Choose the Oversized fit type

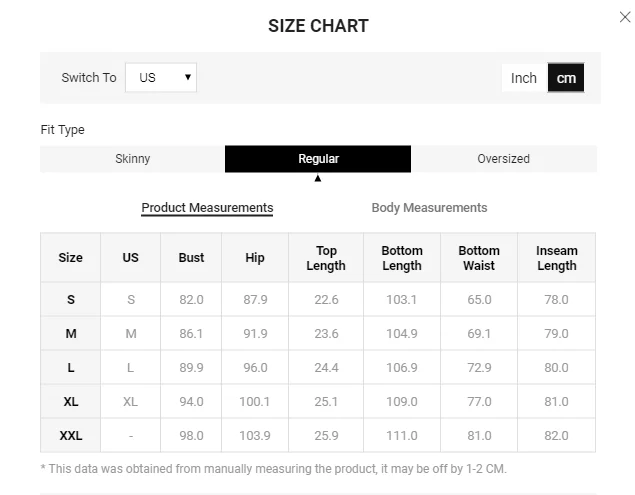click(503, 159)
